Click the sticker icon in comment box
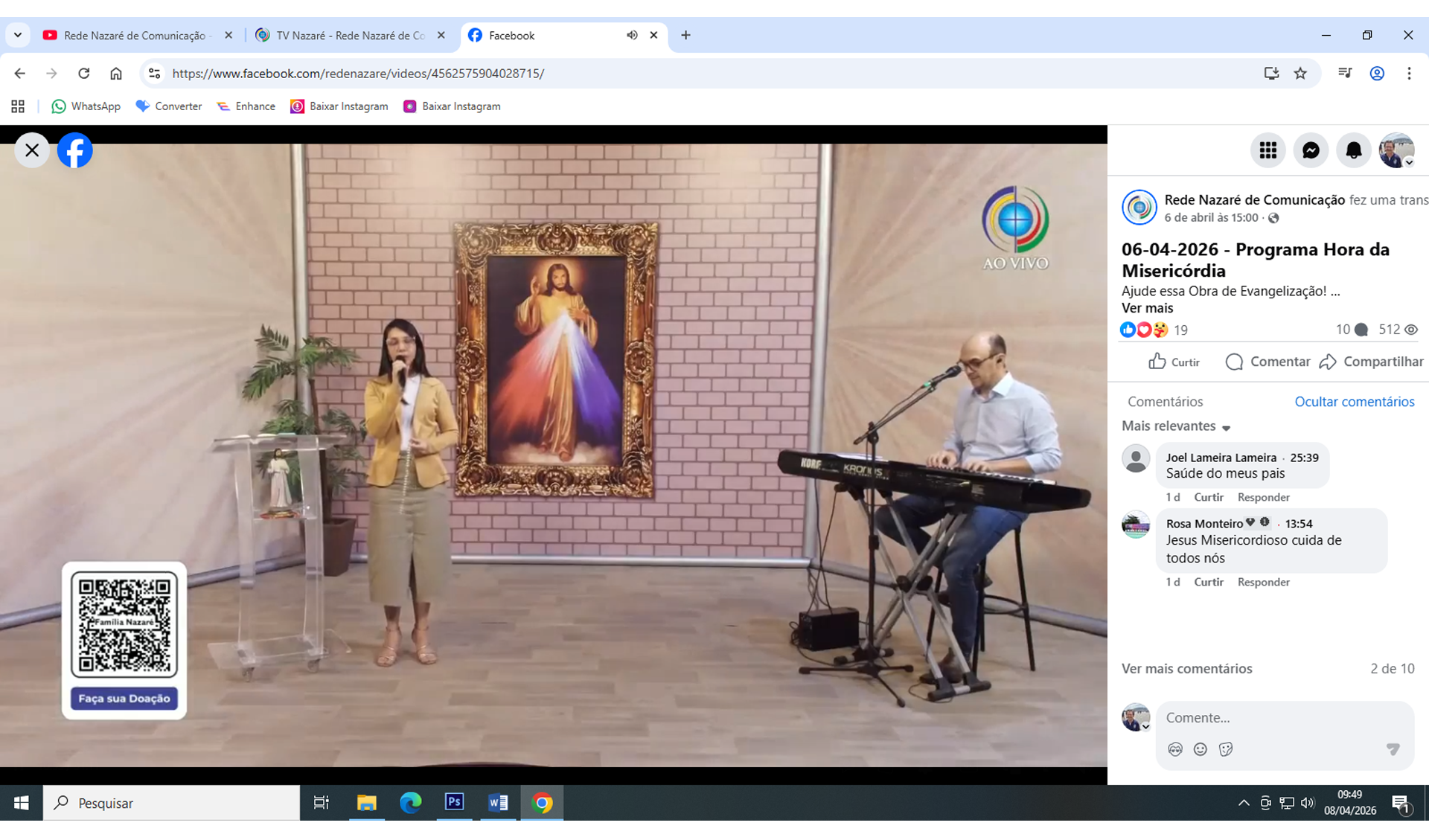 pos(1226,749)
